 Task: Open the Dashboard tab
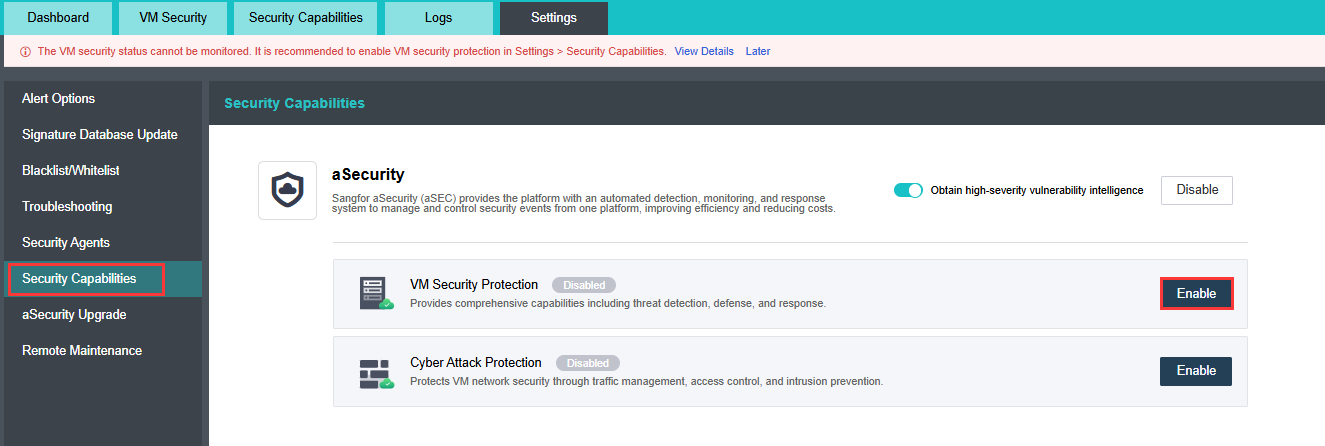tap(58, 18)
